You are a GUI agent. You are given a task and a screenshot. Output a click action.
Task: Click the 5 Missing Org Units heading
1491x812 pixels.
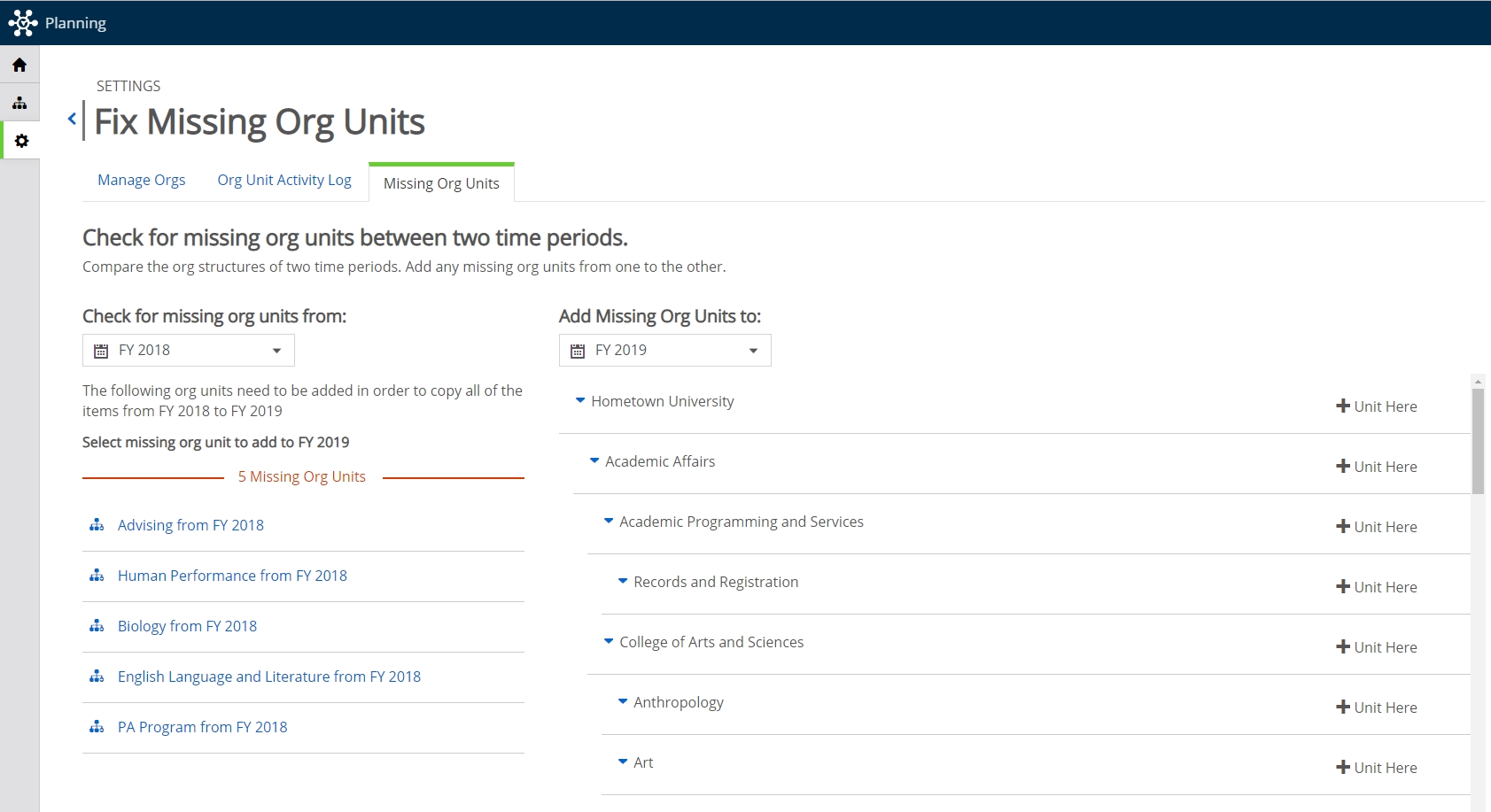coord(302,476)
